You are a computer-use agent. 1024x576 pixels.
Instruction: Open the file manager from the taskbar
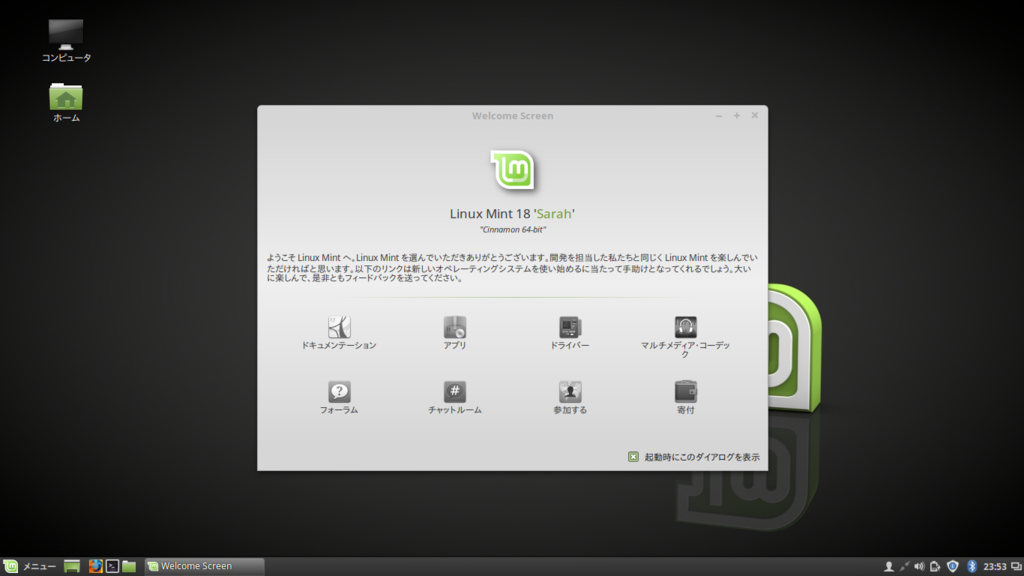point(128,566)
